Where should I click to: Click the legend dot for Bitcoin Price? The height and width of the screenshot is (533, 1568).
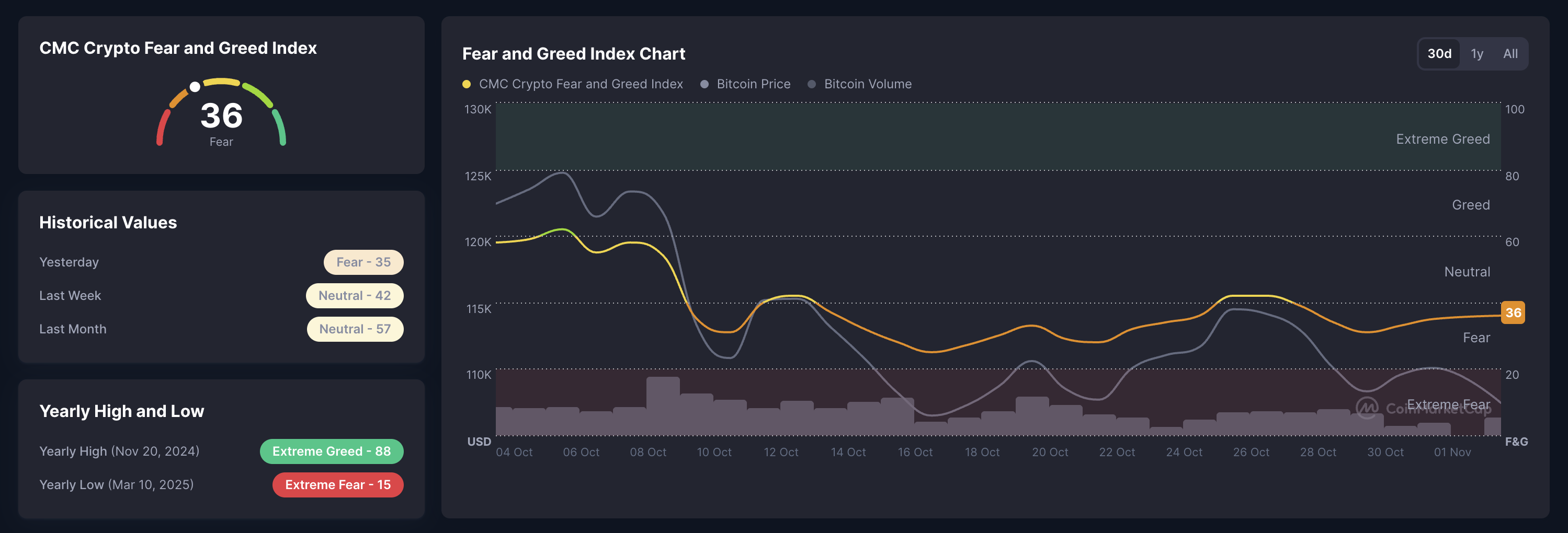pos(706,84)
